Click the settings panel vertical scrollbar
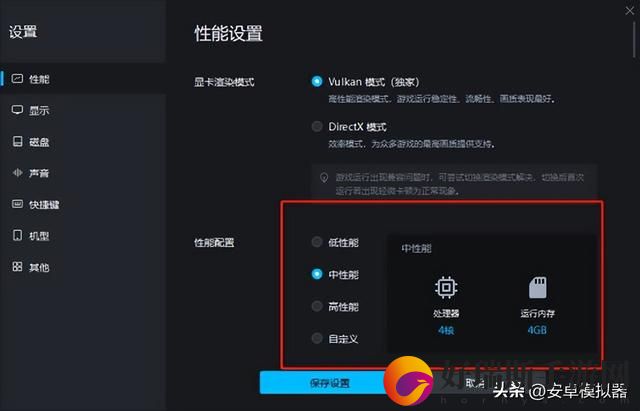The width and height of the screenshot is (640, 411). pyautogui.click(x=634, y=39)
